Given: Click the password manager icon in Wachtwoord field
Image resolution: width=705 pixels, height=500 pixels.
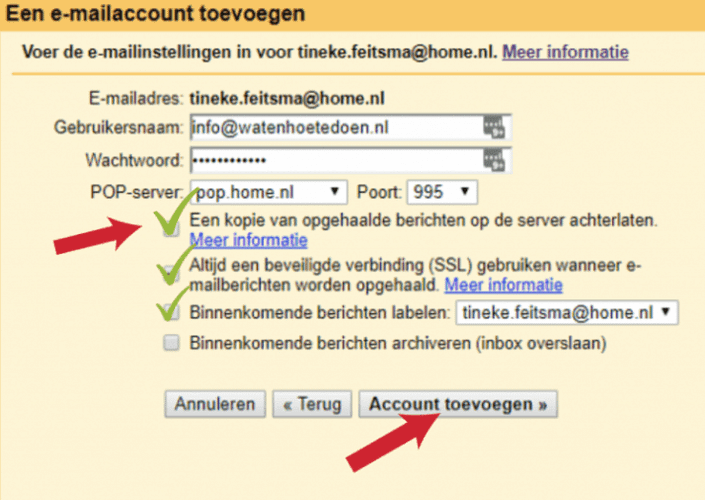Looking at the screenshot, I should (x=494, y=160).
